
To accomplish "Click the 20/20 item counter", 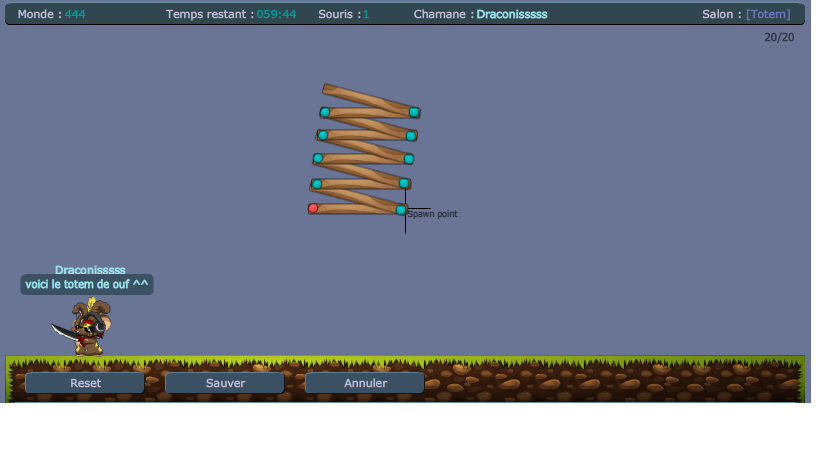I will (779, 37).
